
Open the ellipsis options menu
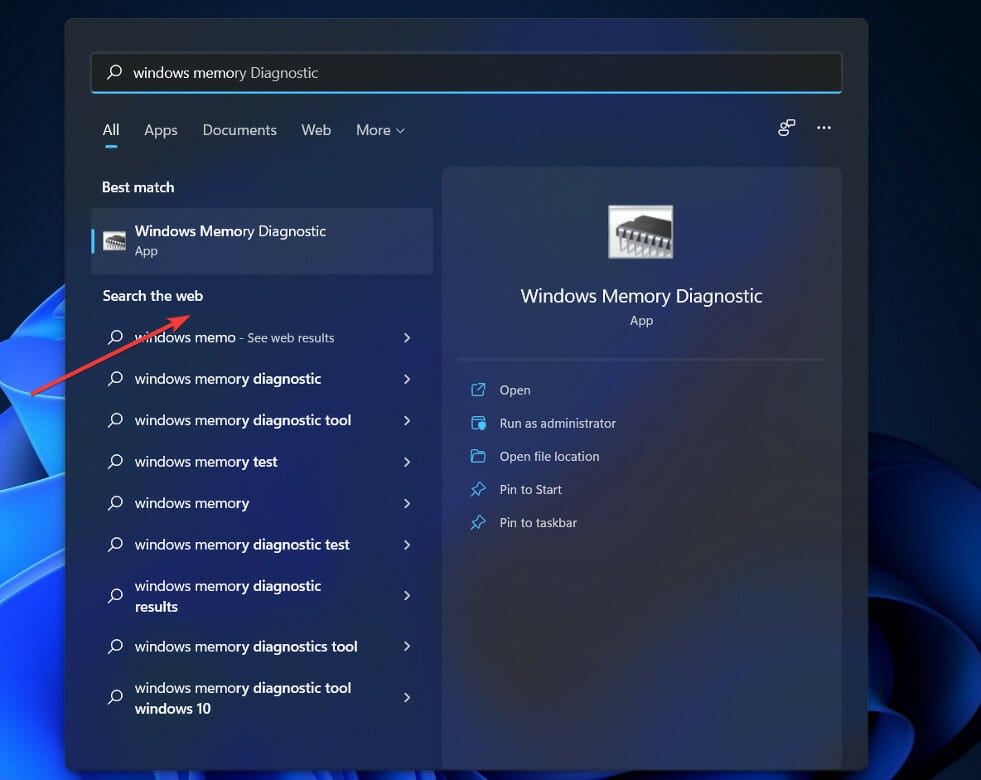pyautogui.click(x=824, y=128)
